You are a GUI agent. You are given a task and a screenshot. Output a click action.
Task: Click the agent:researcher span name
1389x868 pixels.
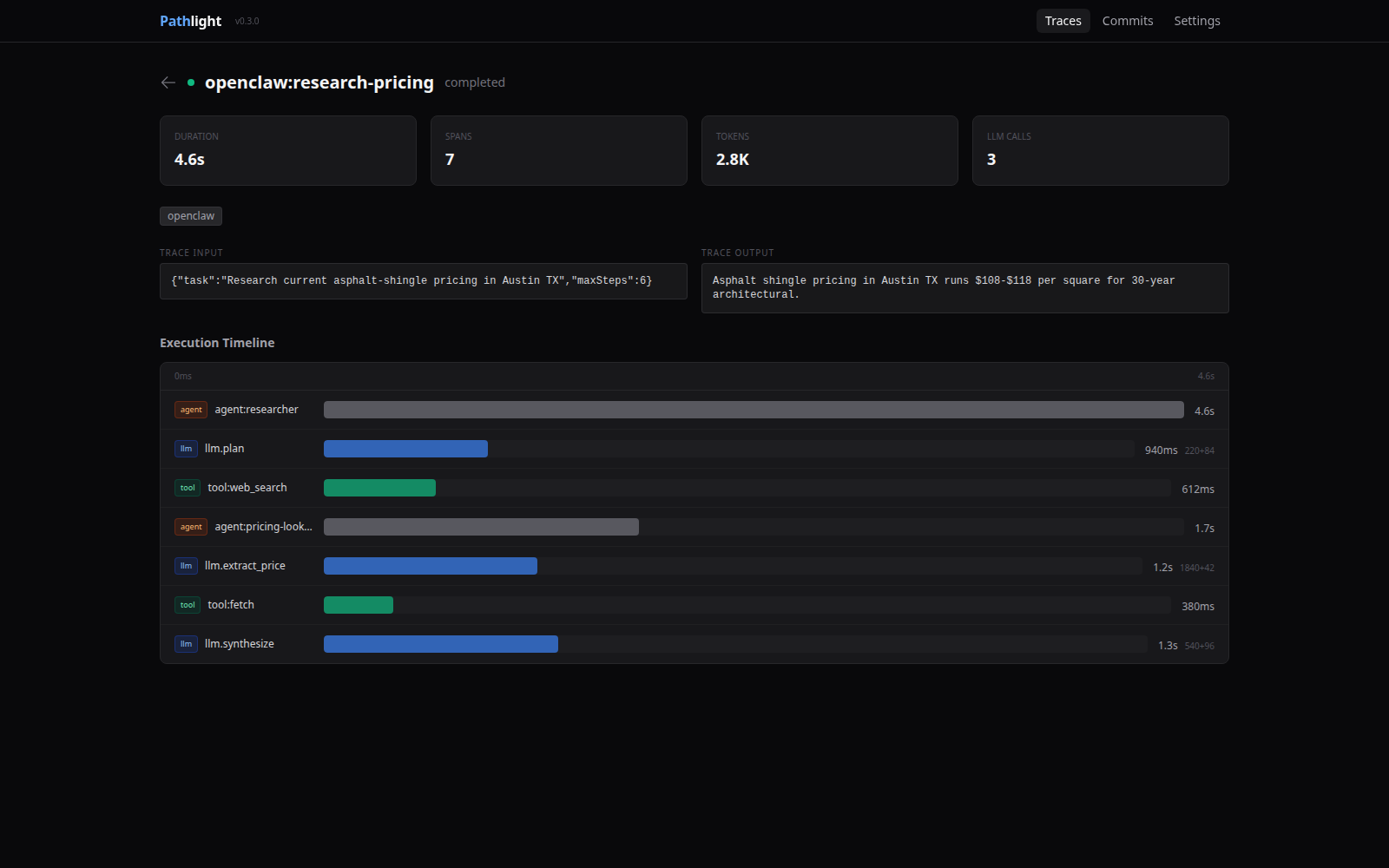click(256, 410)
